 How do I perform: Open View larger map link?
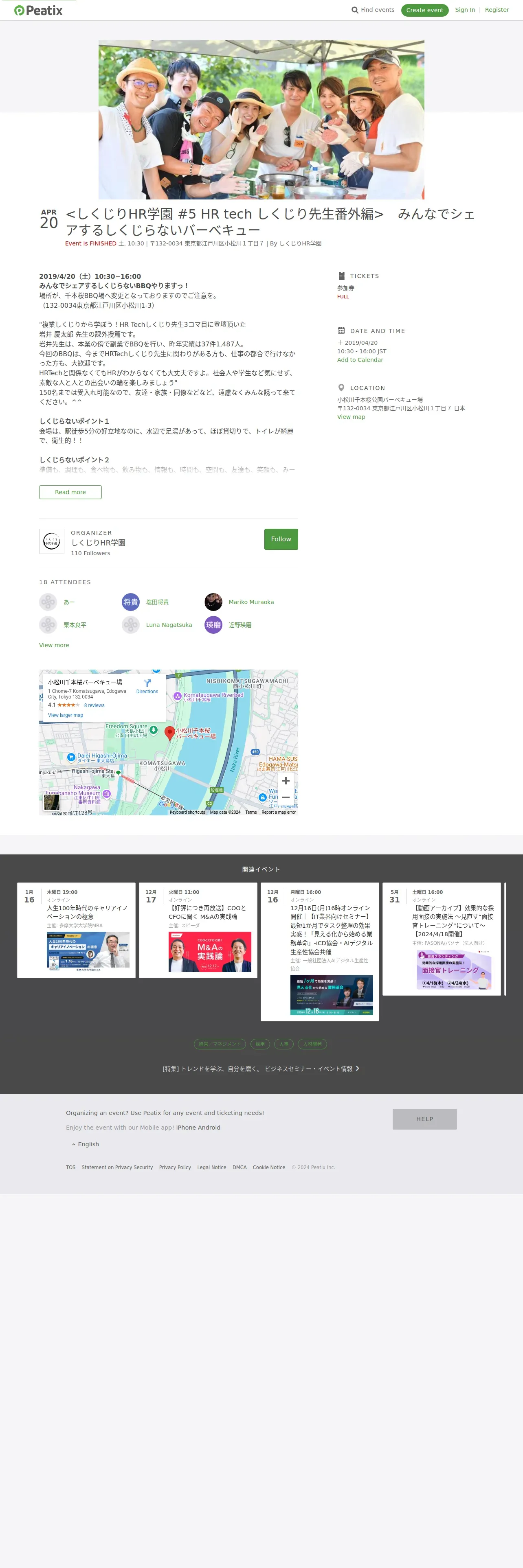coord(66,715)
